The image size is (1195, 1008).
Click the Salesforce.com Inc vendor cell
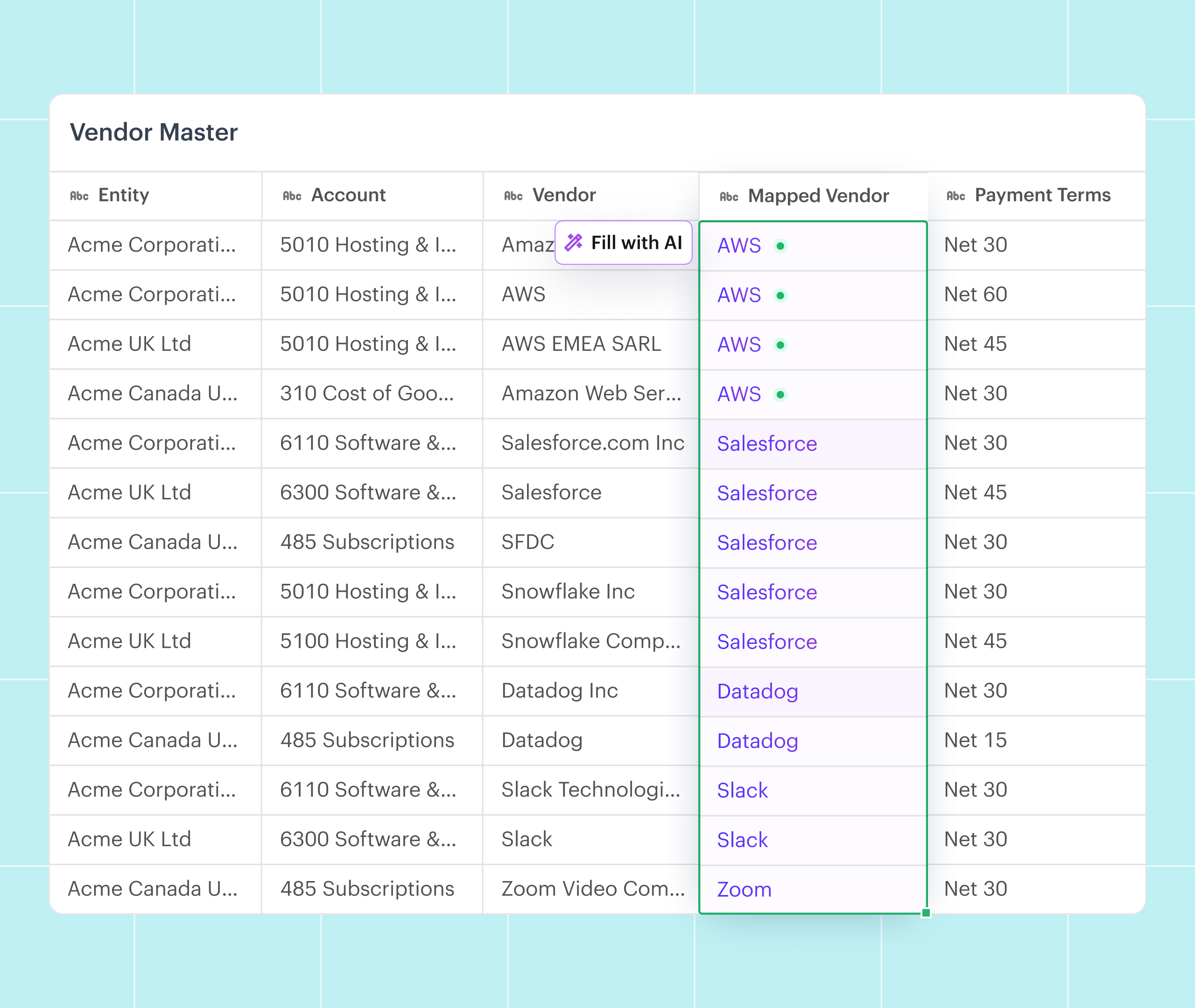(591, 443)
